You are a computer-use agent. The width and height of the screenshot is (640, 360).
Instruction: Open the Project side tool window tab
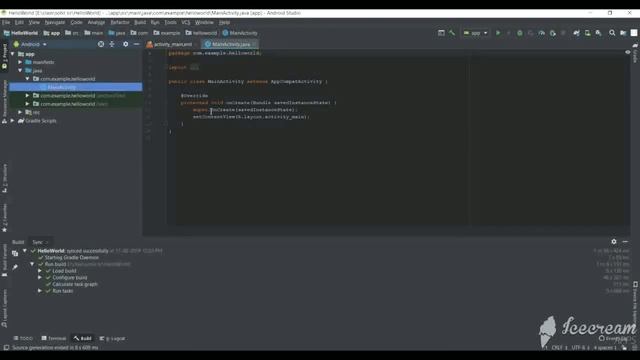coord(4,57)
